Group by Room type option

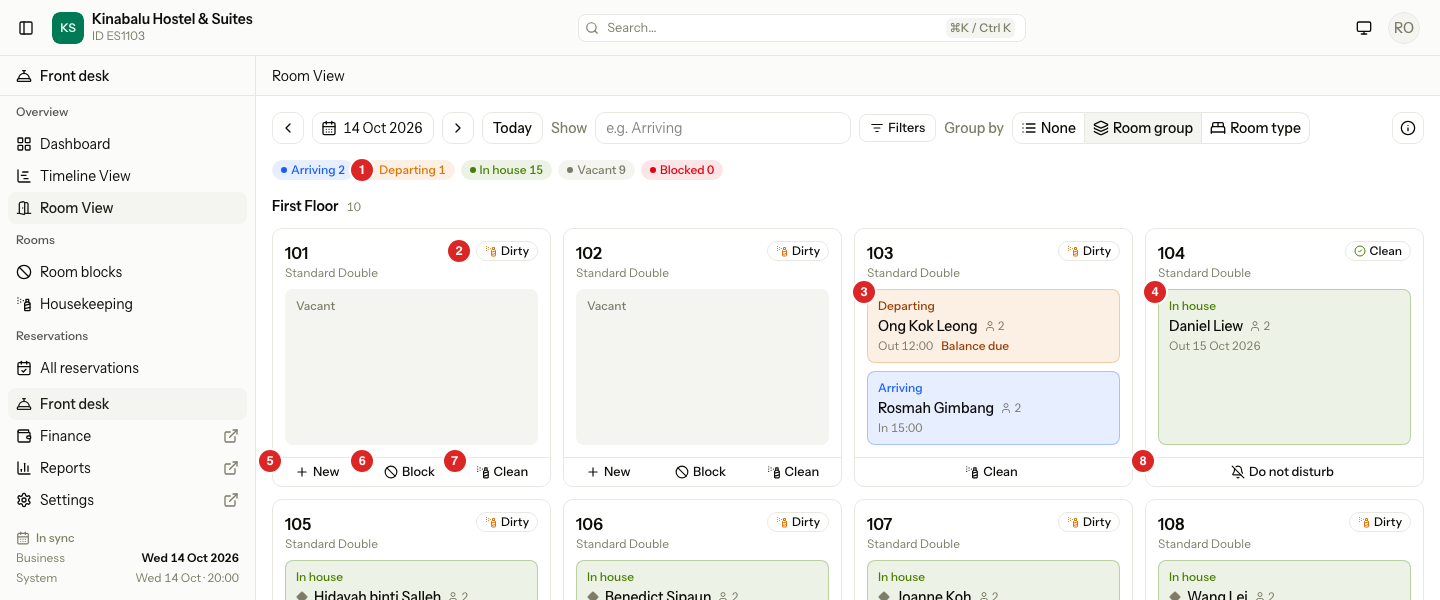1255,128
